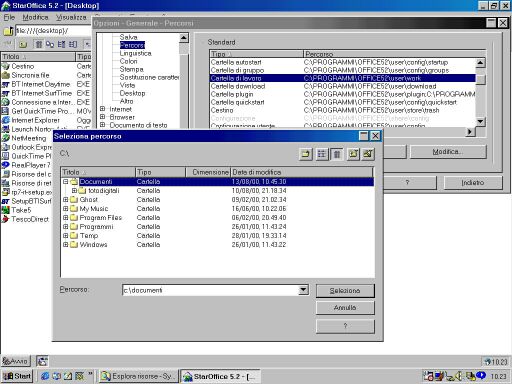This screenshot has height=384, width=512.
Task: Click the Documenti folder icon
Action: pos(74,182)
